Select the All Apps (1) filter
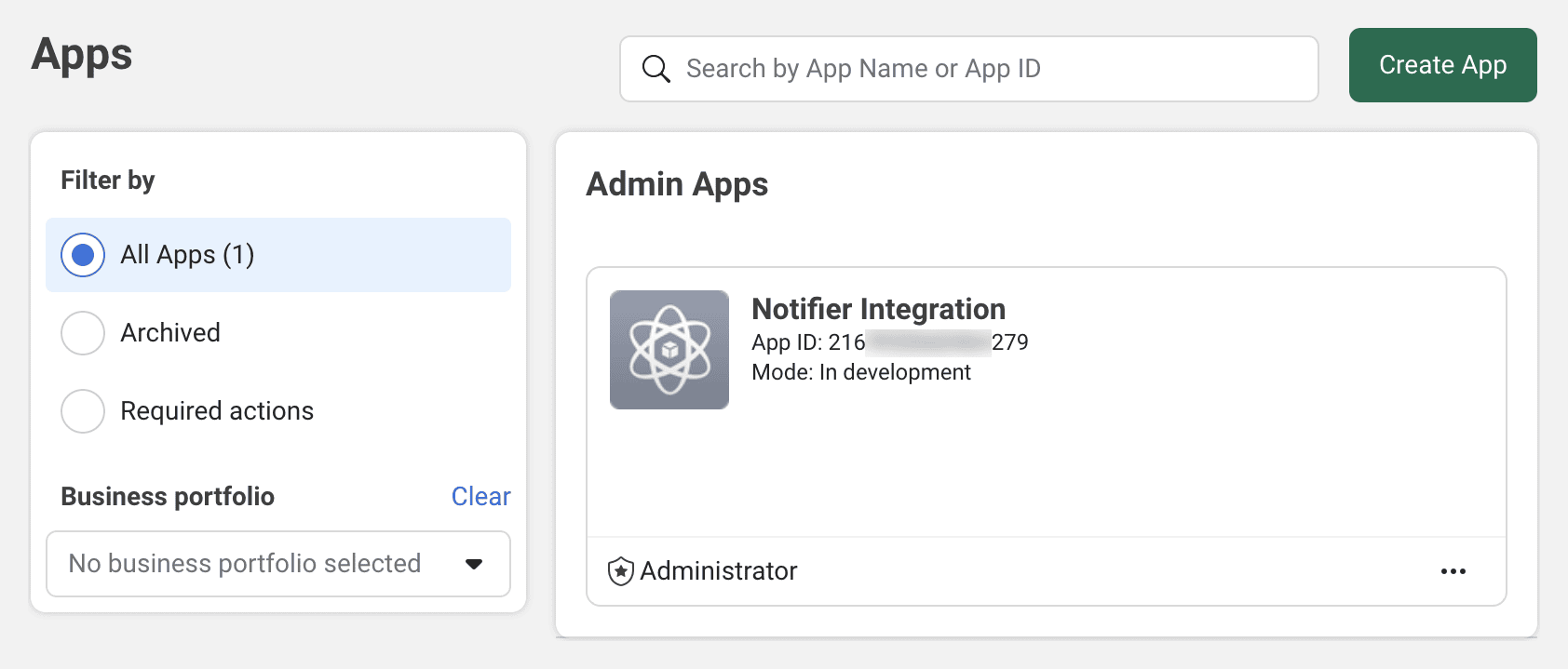Screen dimensions: 1568x669 pos(278,255)
